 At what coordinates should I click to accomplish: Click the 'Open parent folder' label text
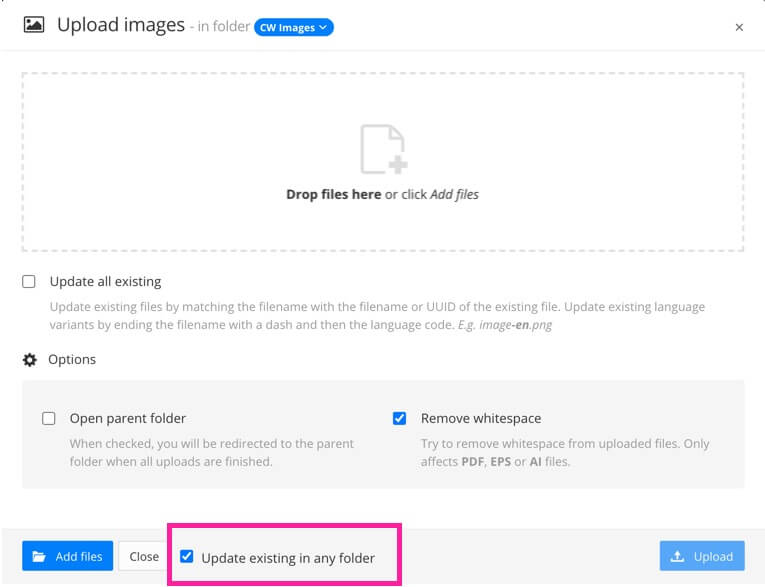[x=128, y=419]
